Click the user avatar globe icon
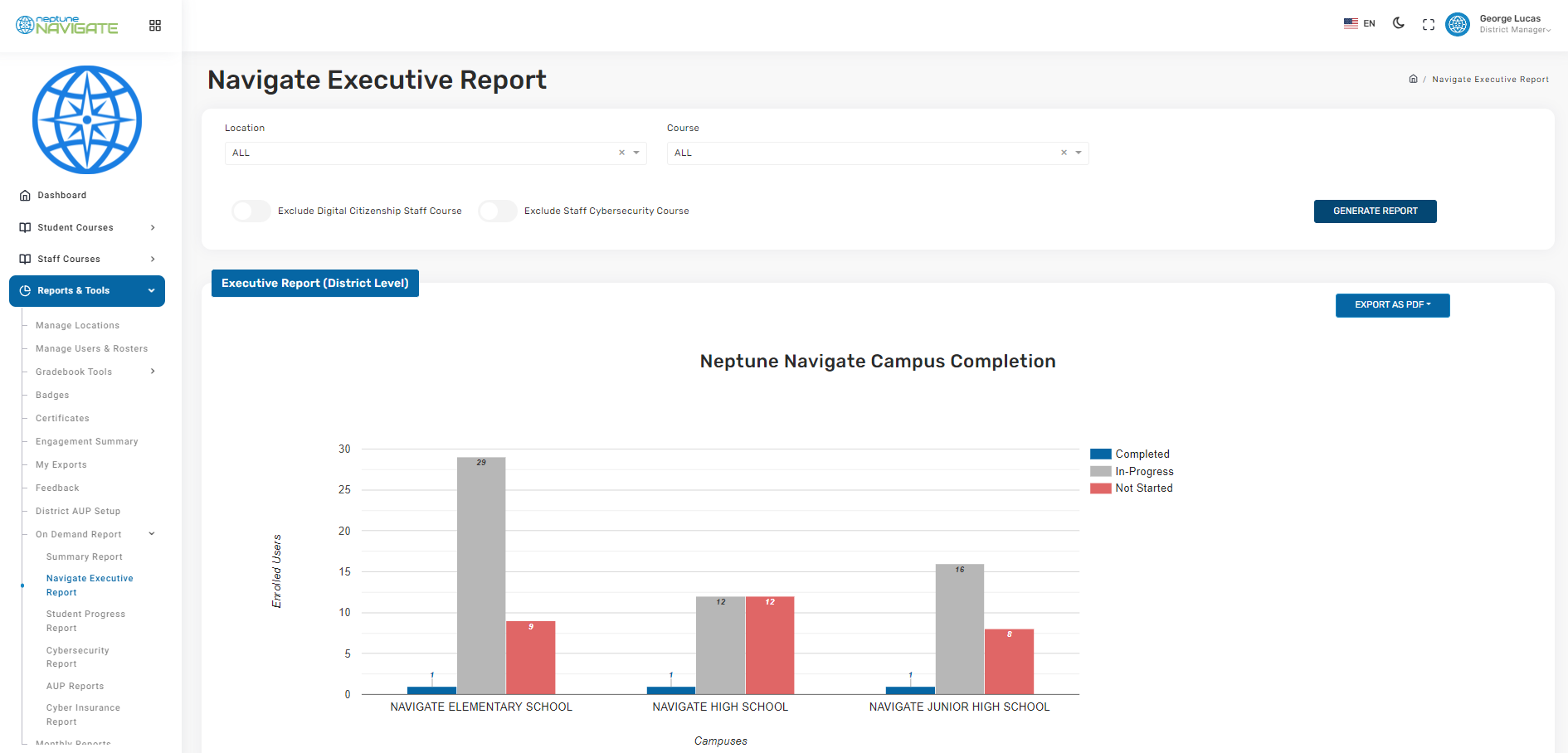 click(1458, 24)
